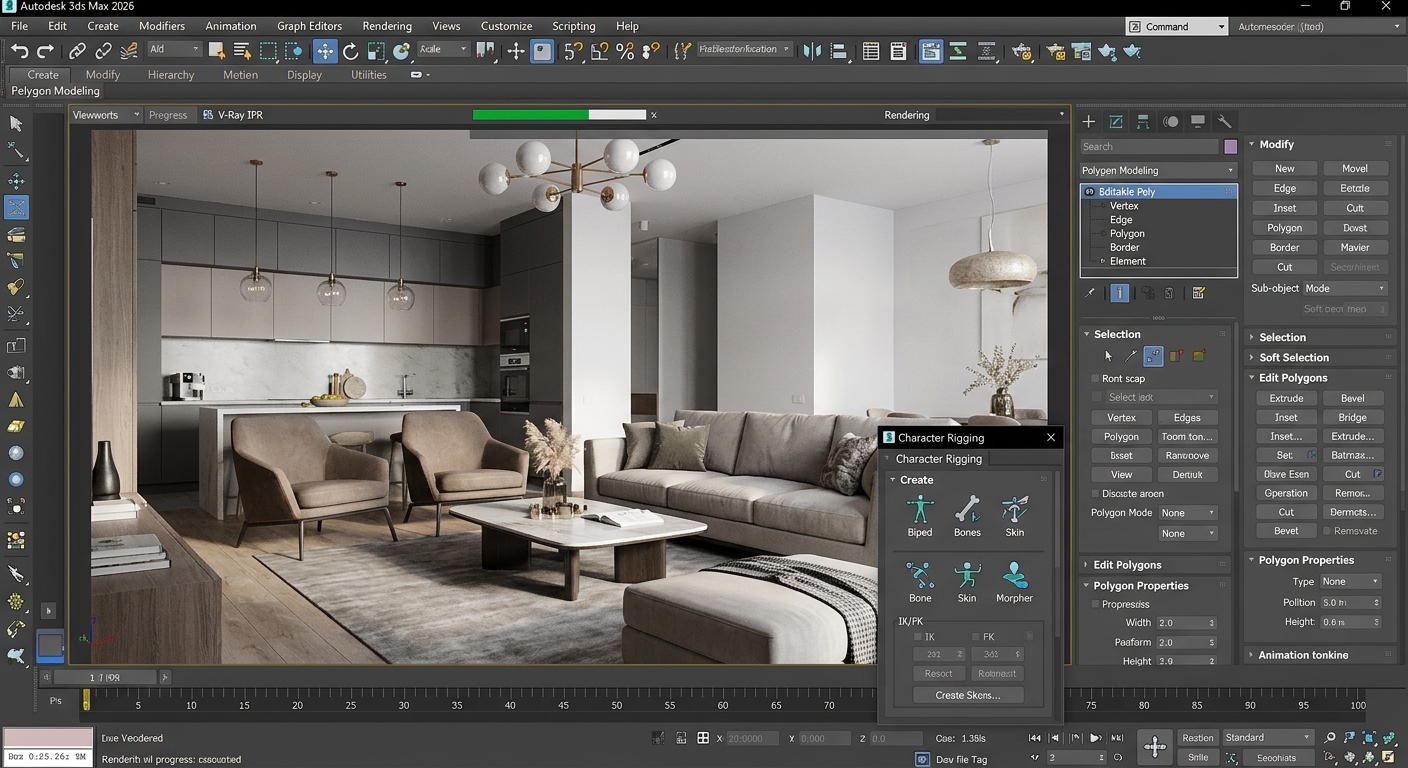Click the Mirror icon in main toolbar

pyautogui.click(x=485, y=50)
